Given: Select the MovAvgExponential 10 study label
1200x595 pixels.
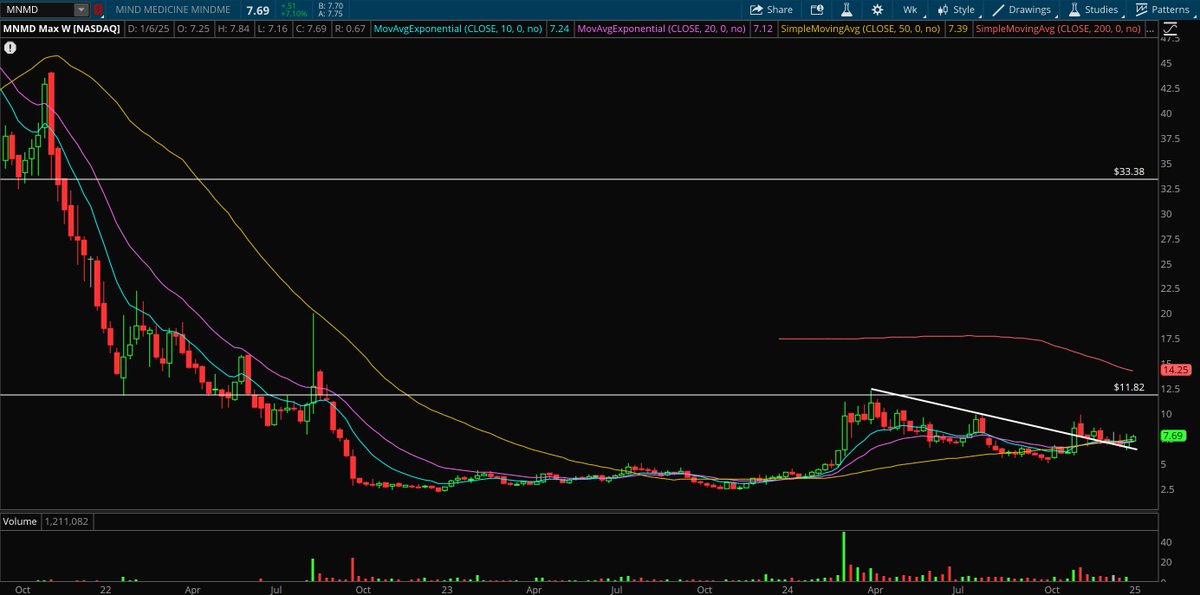Looking at the screenshot, I should pyautogui.click(x=457, y=29).
